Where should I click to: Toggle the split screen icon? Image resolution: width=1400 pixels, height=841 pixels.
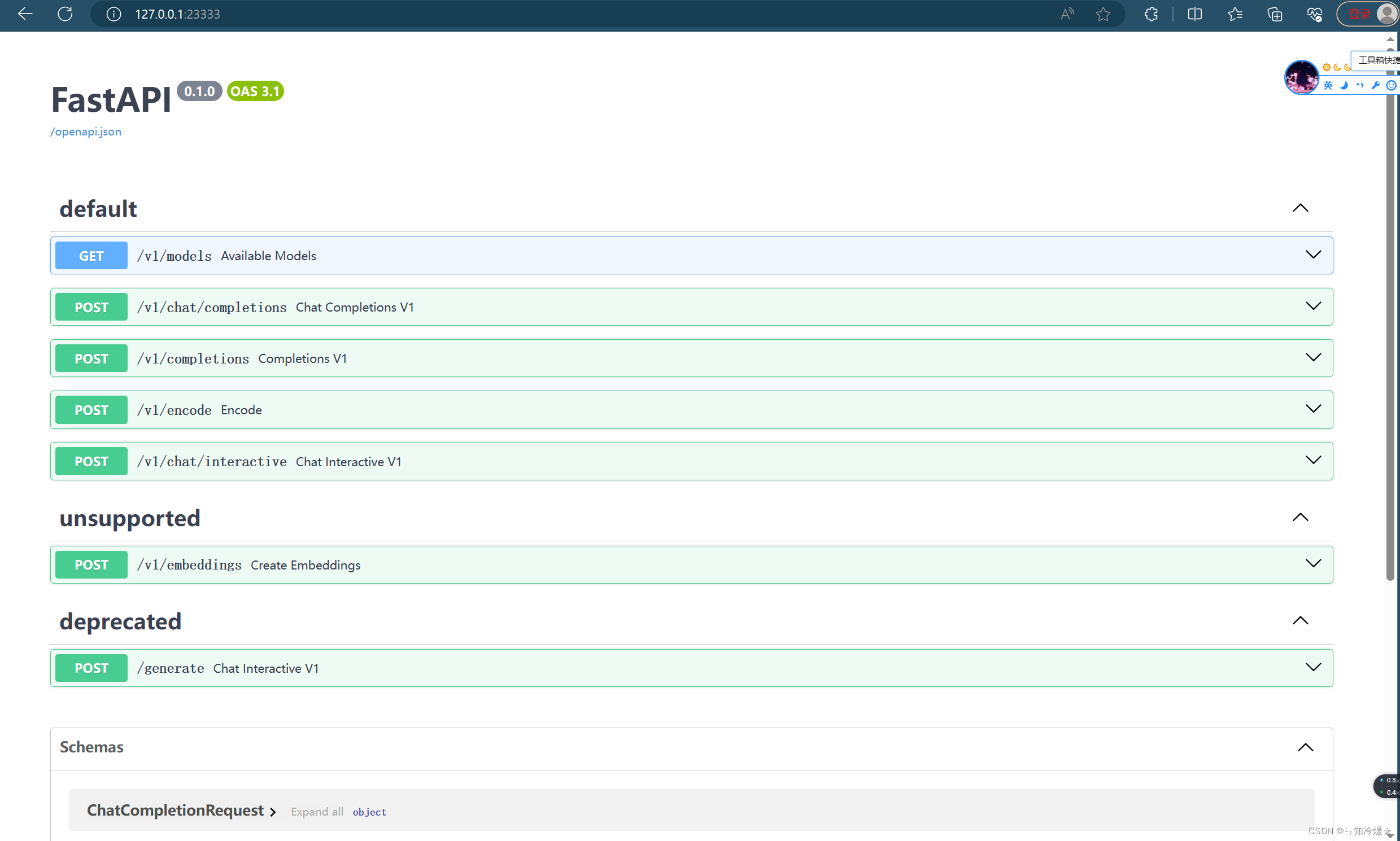click(x=1195, y=14)
